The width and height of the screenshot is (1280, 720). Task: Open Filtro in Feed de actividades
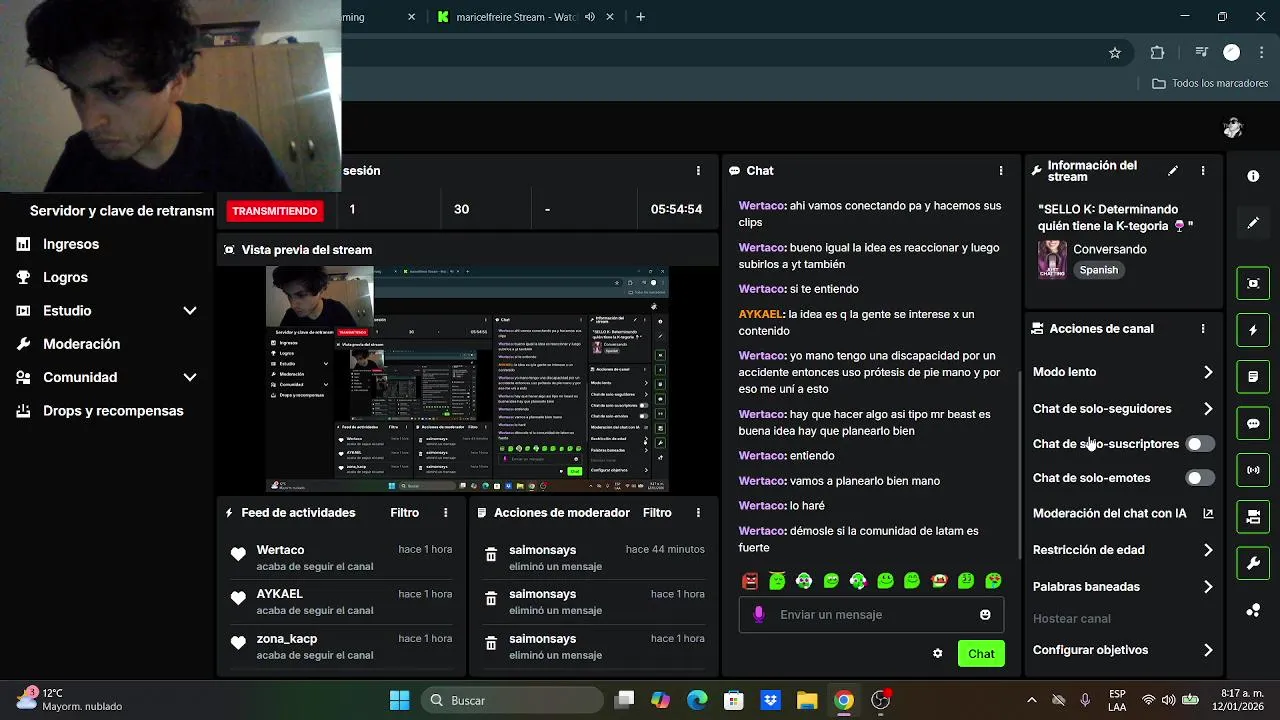[x=404, y=513]
